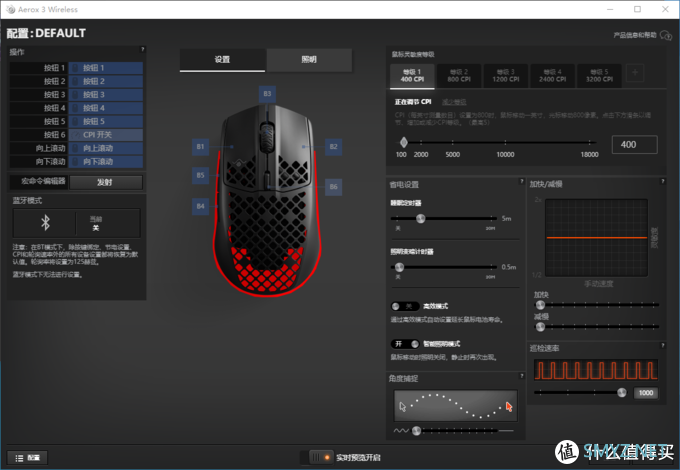Open 按钮 1 action dropdown

[106, 68]
